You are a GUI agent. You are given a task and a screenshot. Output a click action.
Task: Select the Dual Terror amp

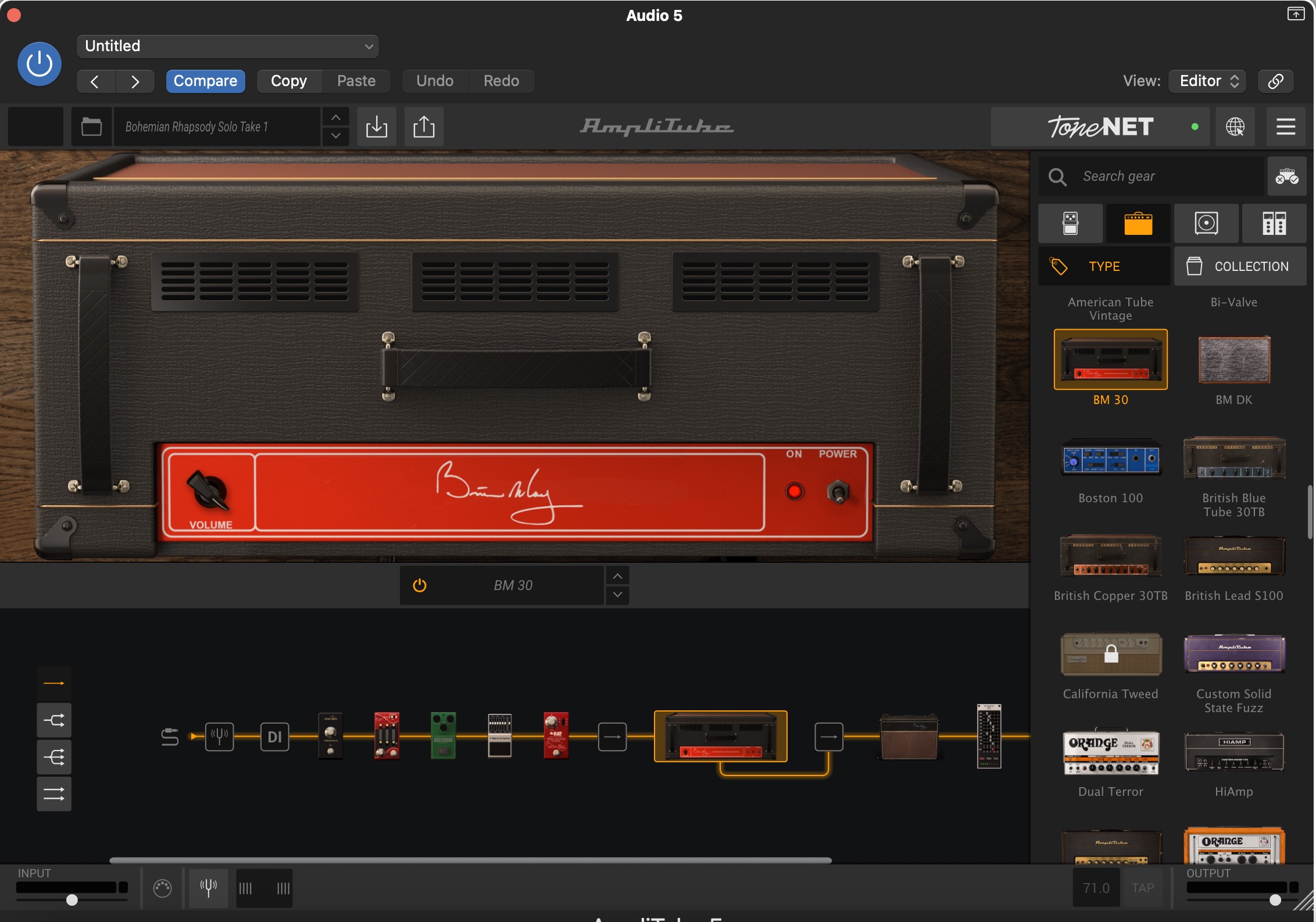point(1111,752)
